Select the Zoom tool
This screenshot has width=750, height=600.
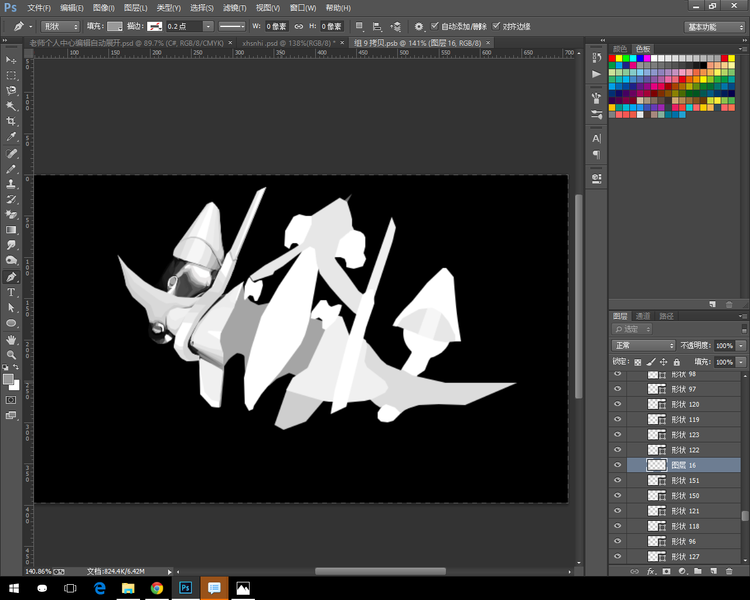(x=11, y=355)
